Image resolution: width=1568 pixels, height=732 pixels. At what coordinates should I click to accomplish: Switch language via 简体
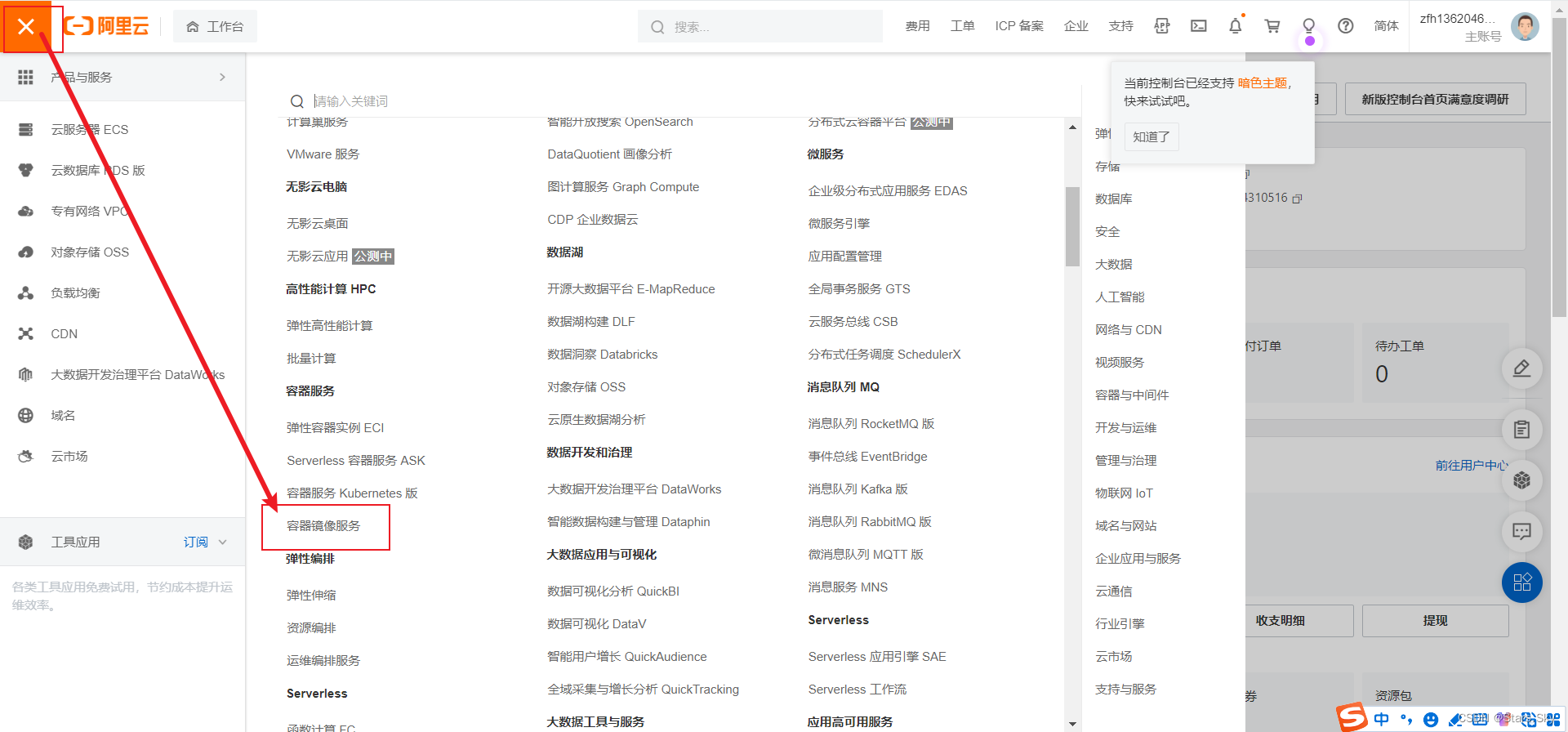click(x=1386, y=26)
